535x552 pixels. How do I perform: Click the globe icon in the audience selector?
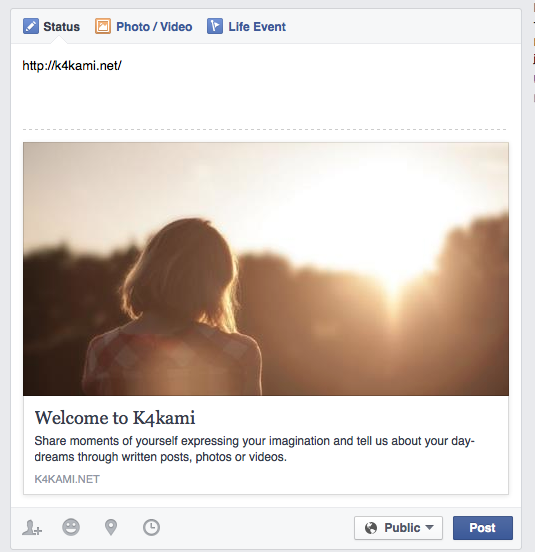(371, 528)
